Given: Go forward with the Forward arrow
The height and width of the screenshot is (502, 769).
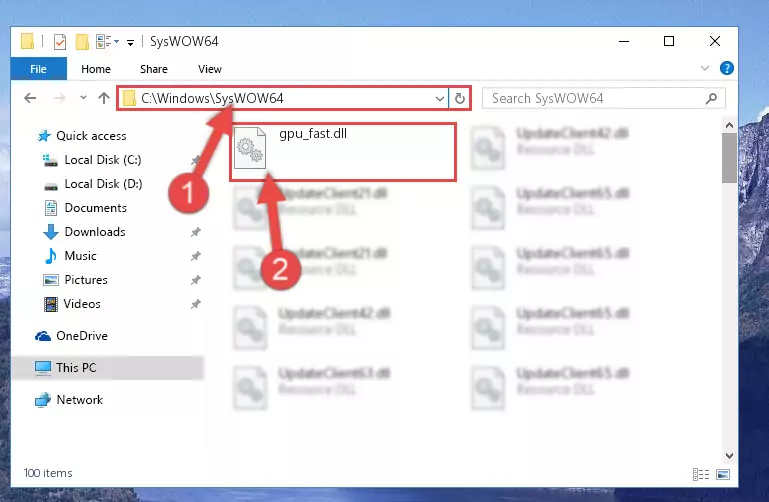Looking at the screenshot, I should click(59, 98).
